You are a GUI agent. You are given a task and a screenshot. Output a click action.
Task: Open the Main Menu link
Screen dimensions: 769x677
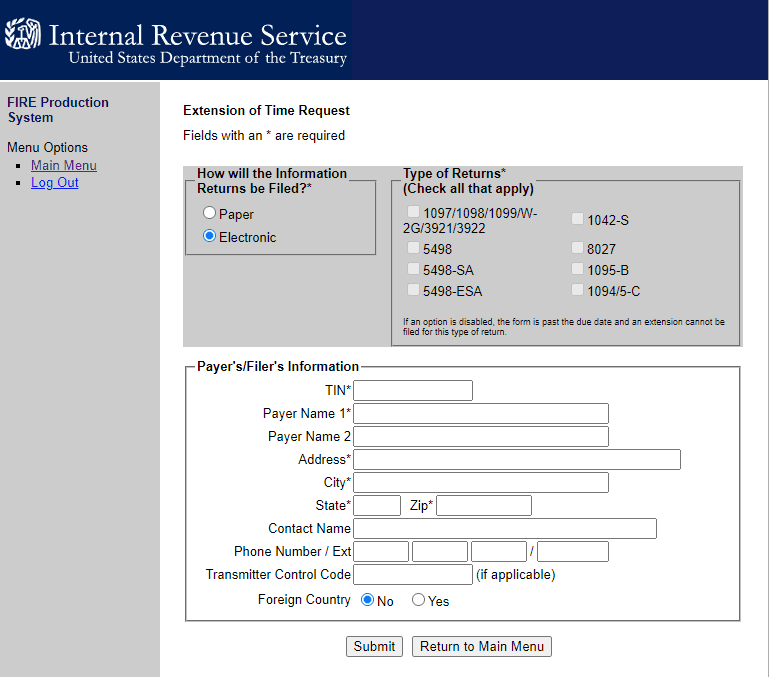point(64,165)
